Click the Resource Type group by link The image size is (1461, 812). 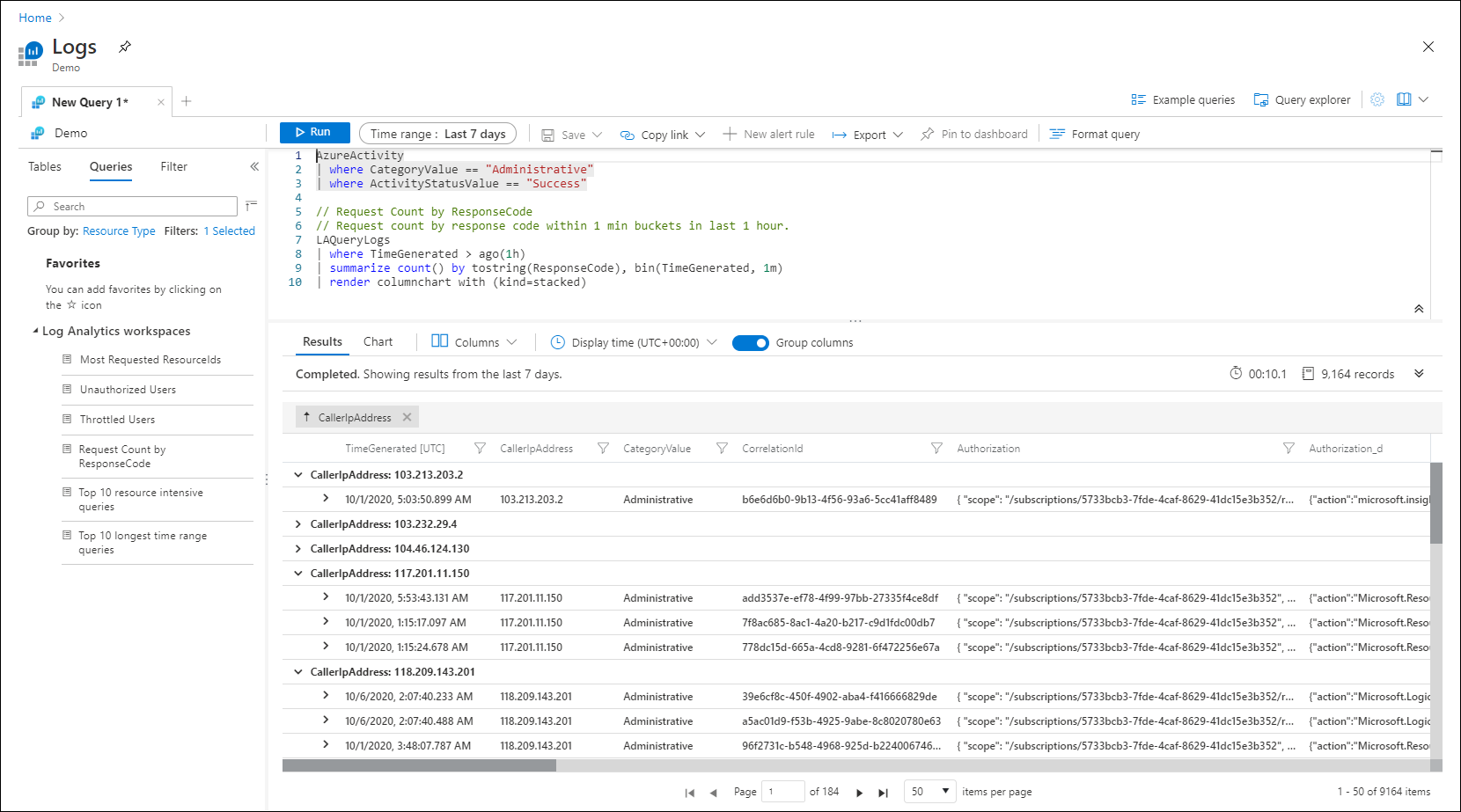119,231
